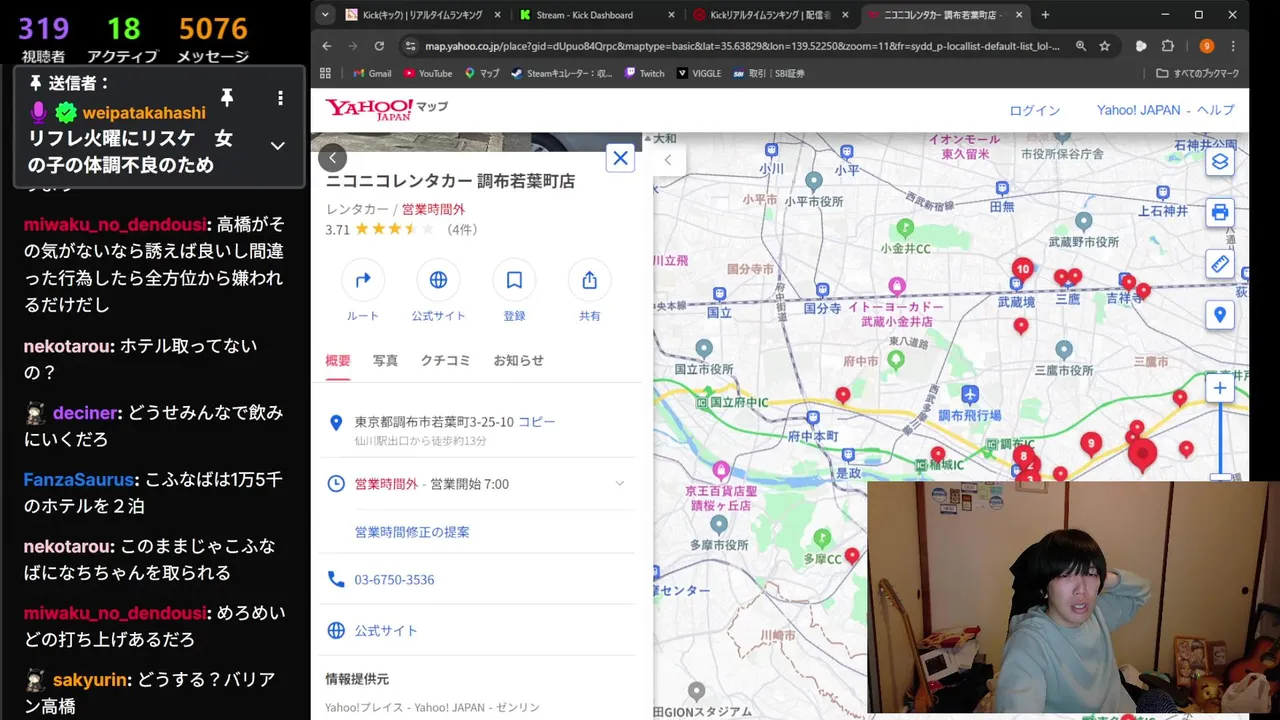Switch to the お知らせ tab

coord(518,361)
